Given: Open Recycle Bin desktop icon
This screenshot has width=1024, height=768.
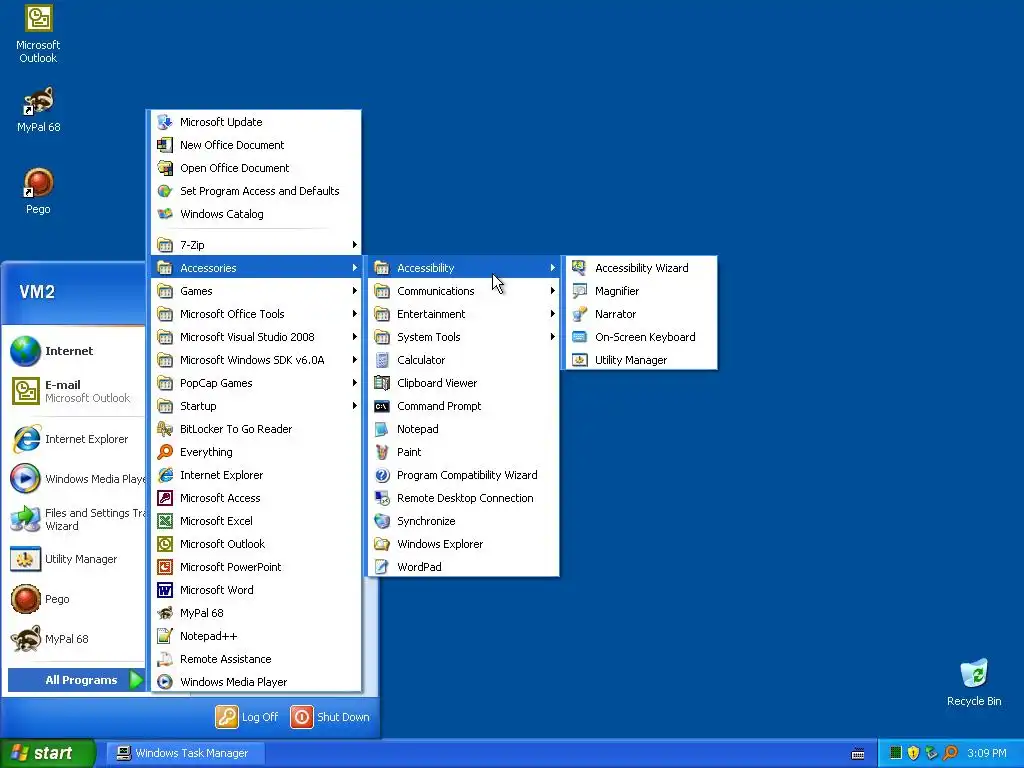Looking at the screenshot, I should coord(974,682).
